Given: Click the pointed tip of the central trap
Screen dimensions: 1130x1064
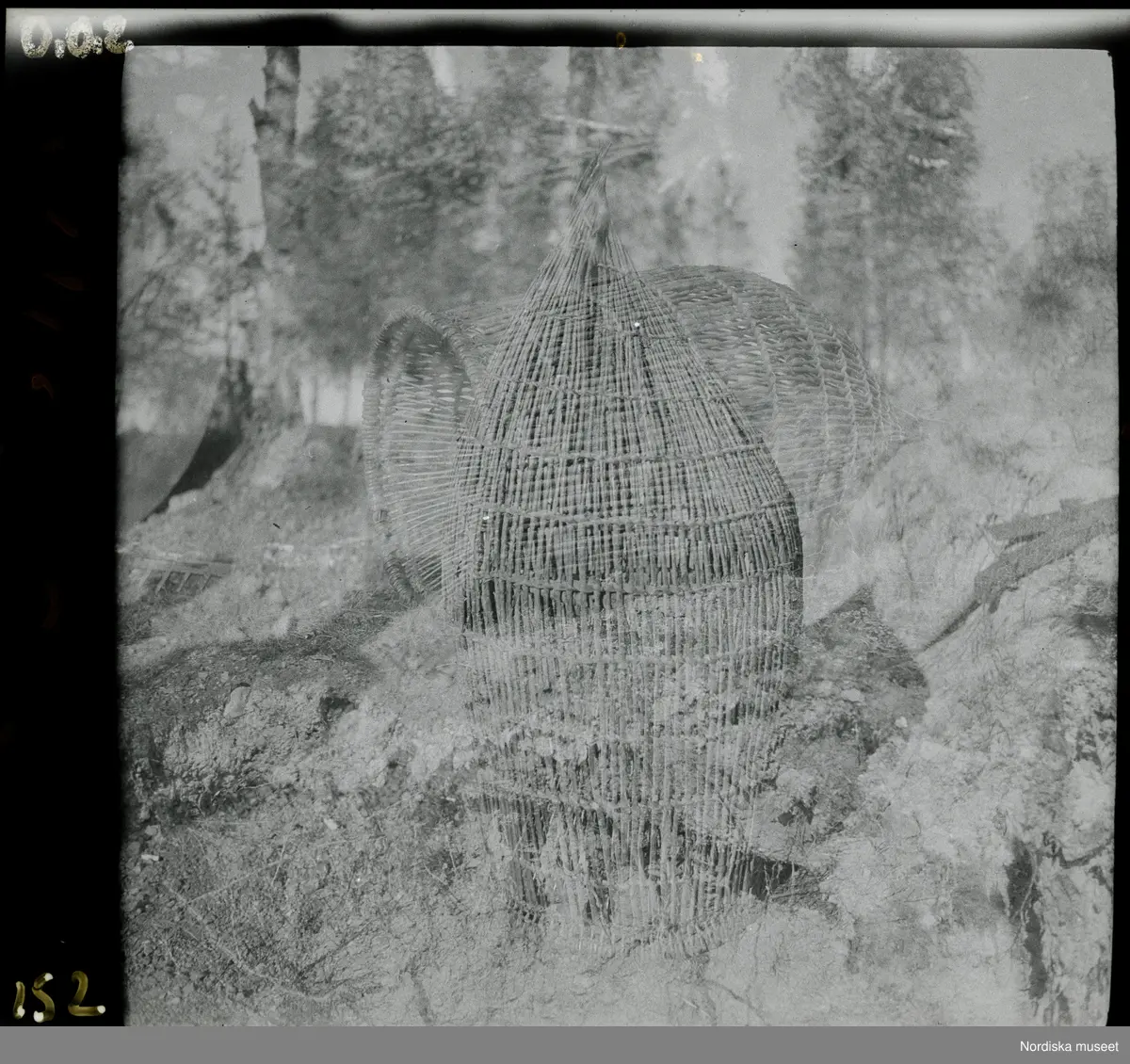Looking at the screenshot, I should click(x=592, y=174).
